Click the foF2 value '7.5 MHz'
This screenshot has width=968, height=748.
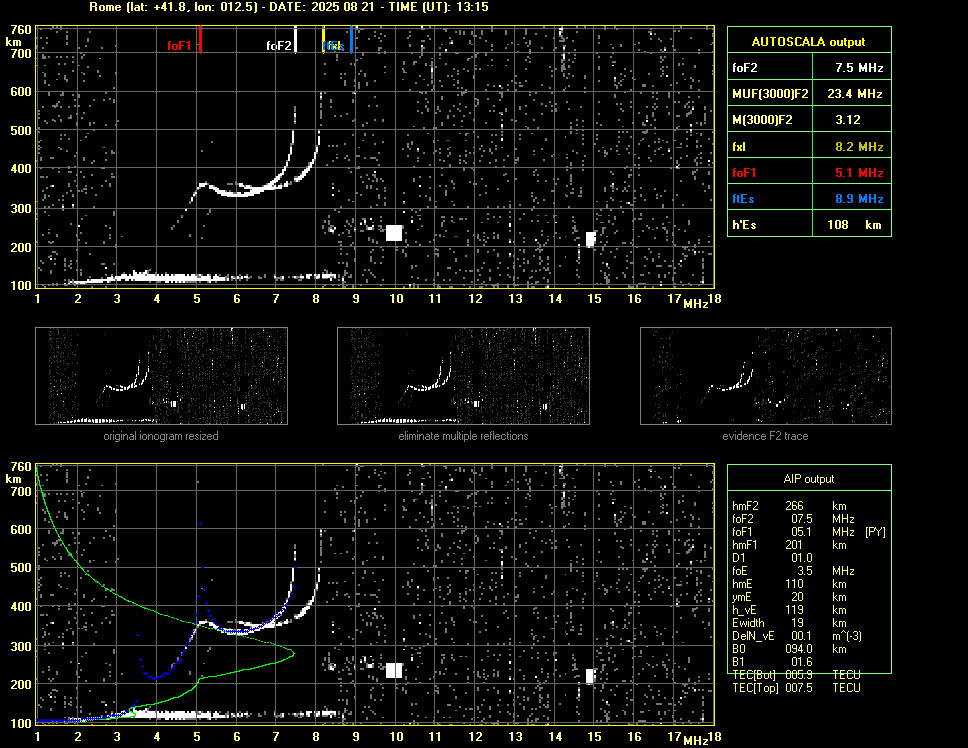859,68
